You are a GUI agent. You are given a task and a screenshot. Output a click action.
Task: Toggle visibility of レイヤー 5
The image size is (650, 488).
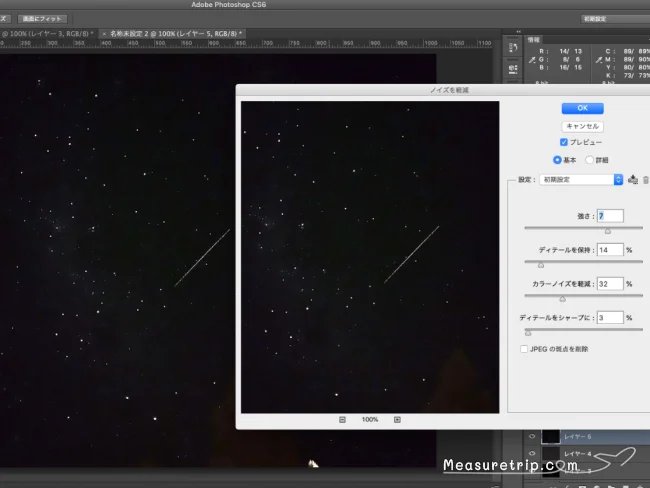pyautogui.click(x=532, y=437)
